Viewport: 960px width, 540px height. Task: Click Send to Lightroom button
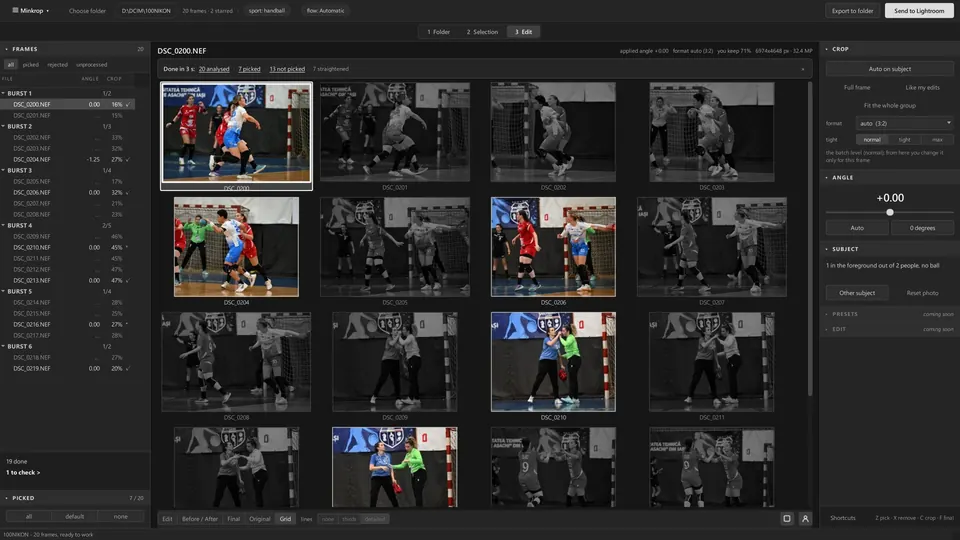pyautogui.click(x=919, y=10)
